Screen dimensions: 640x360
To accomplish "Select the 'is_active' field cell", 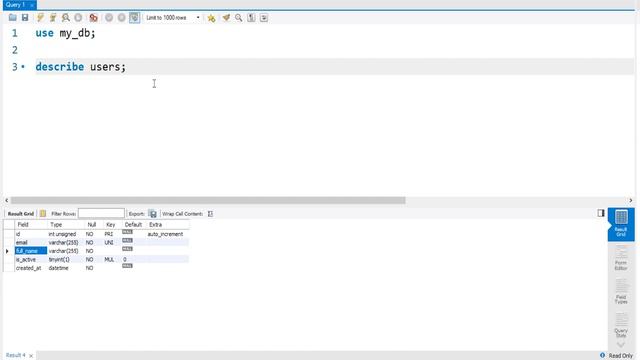I will (31, 259).
